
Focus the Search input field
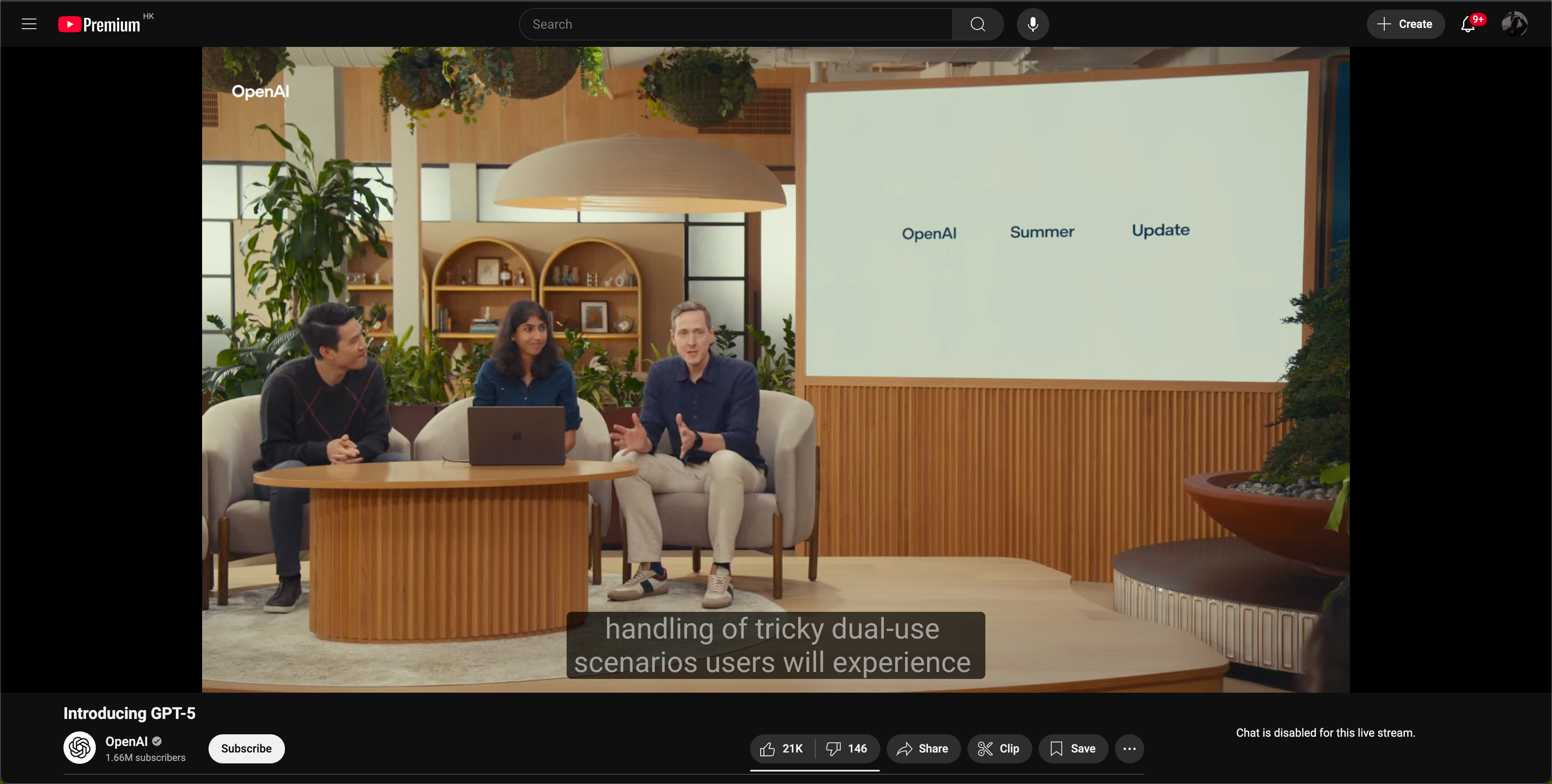pyautogui.click(x=735, y=24)
